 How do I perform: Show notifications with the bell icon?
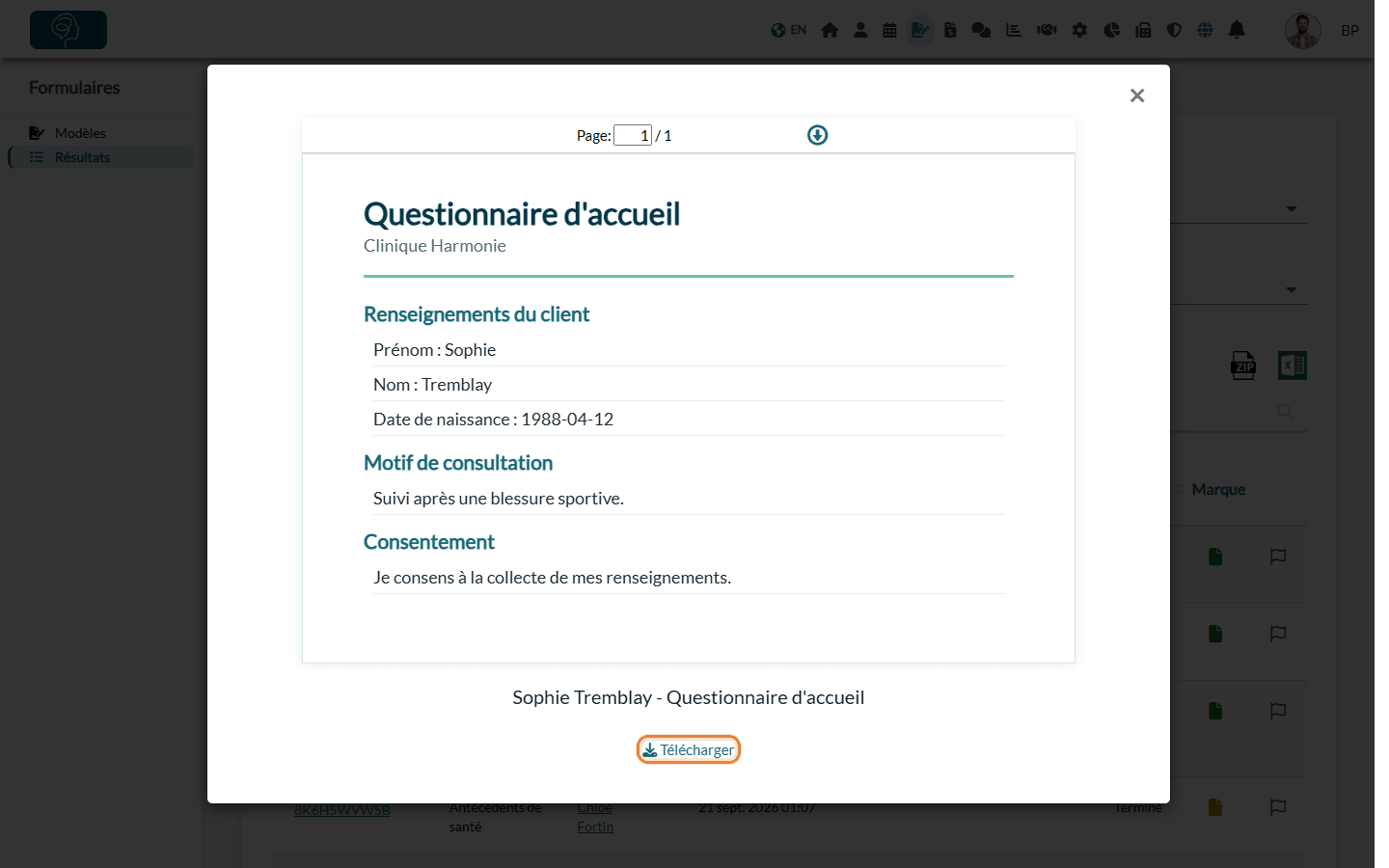pyautogui.click(x=1237, y=30)
